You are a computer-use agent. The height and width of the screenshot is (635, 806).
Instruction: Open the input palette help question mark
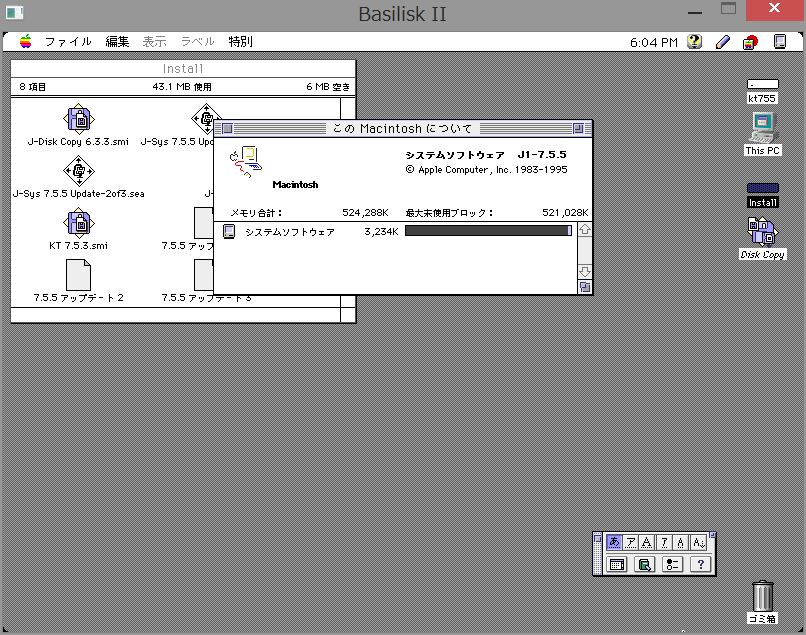(700, 564)
